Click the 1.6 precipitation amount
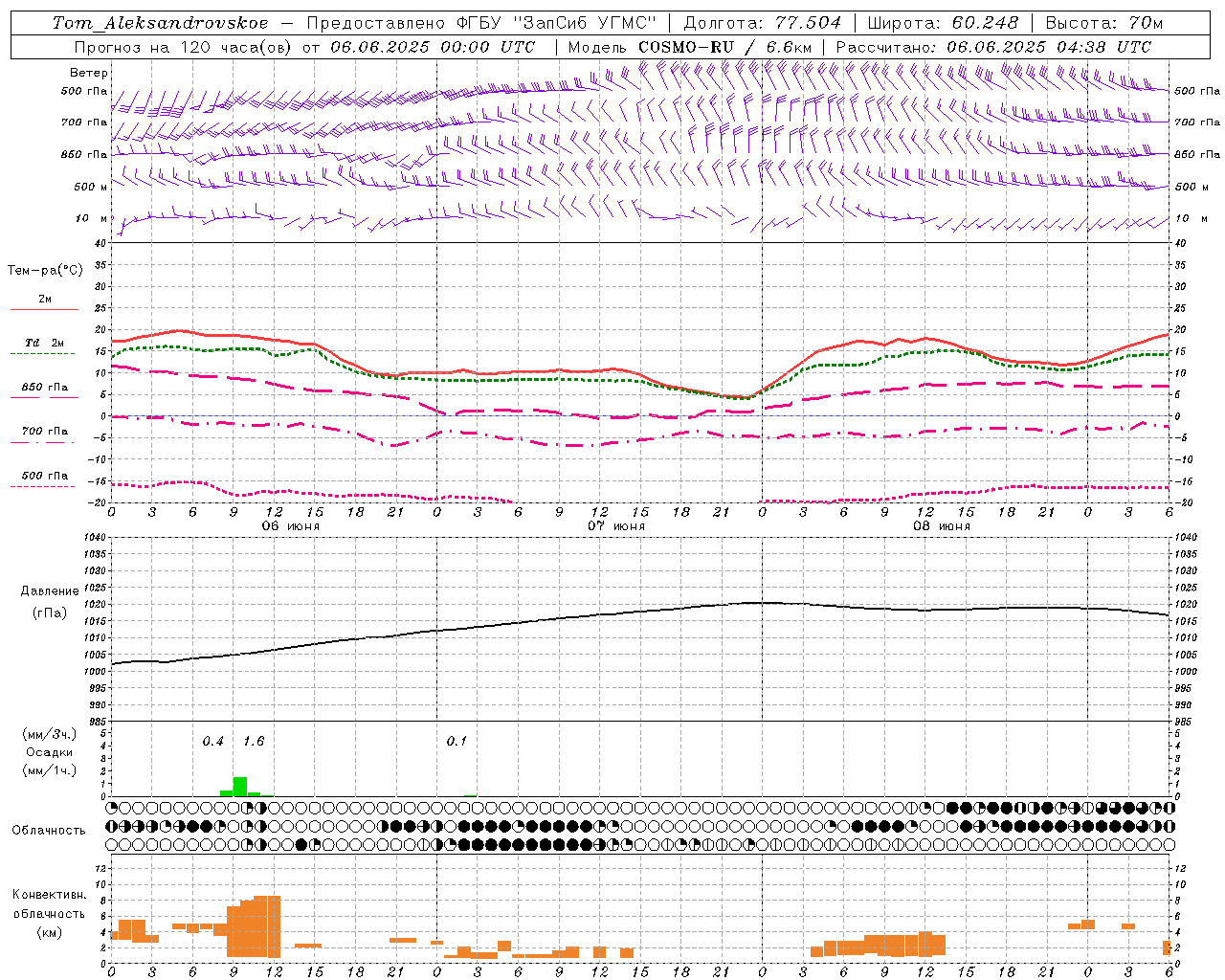This screenshot has width=1225, height=980. [254, 742]
